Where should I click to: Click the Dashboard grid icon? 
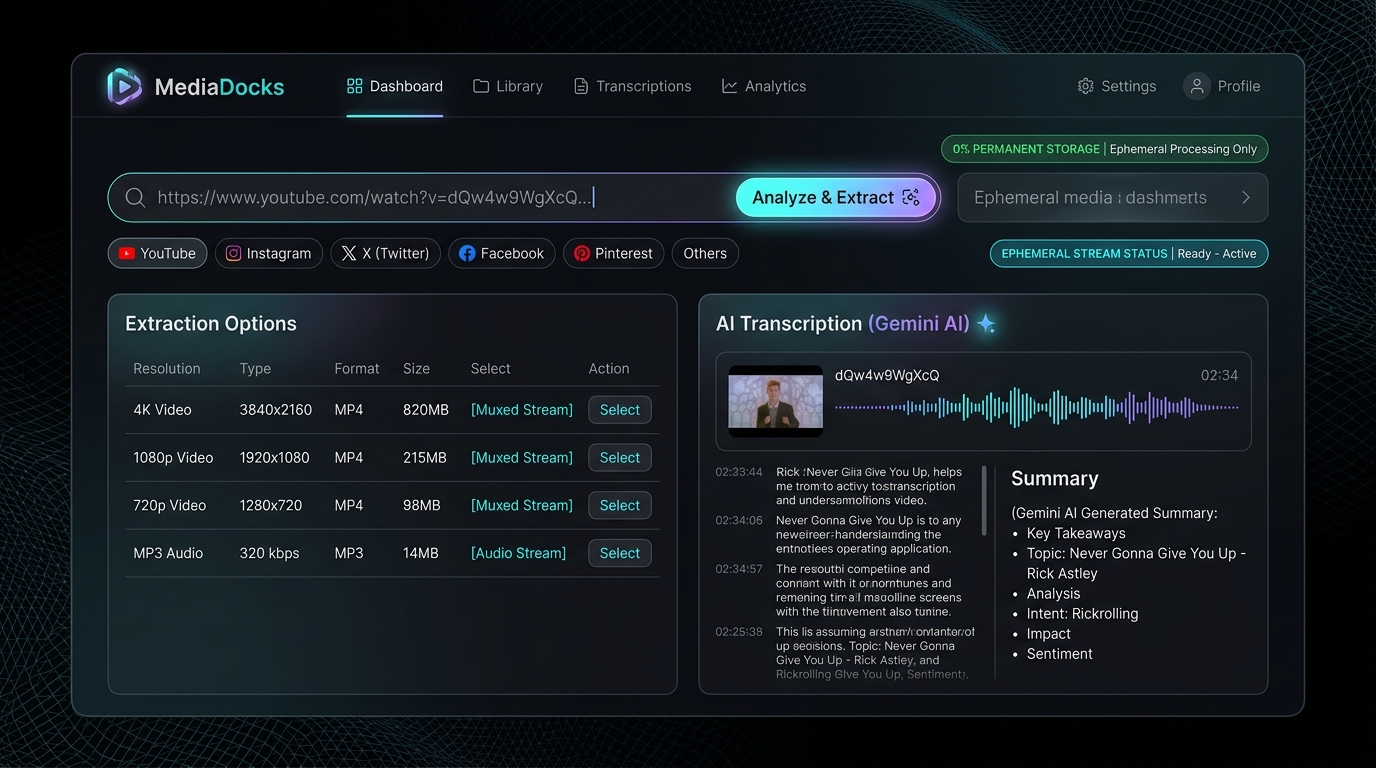pos(354,86)
